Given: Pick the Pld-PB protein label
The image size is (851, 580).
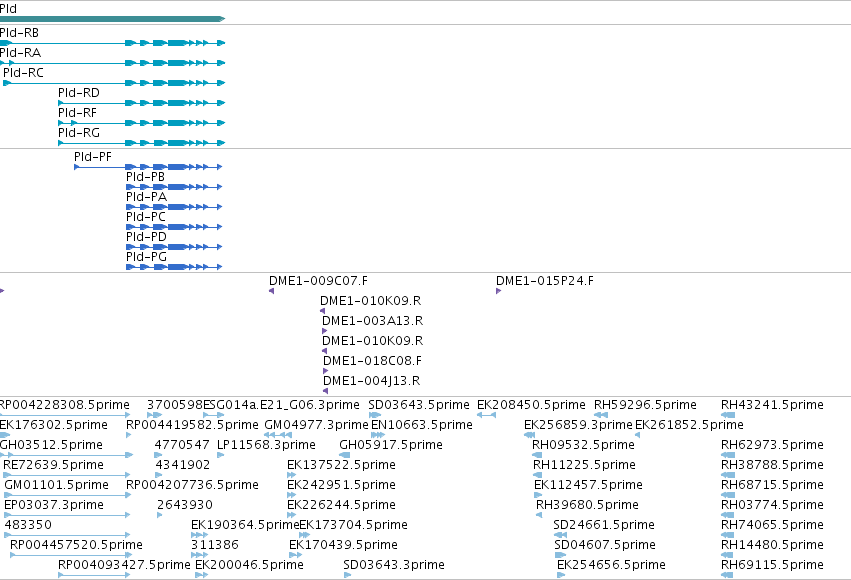Looking at the screenshot, I should click(145, 177).
